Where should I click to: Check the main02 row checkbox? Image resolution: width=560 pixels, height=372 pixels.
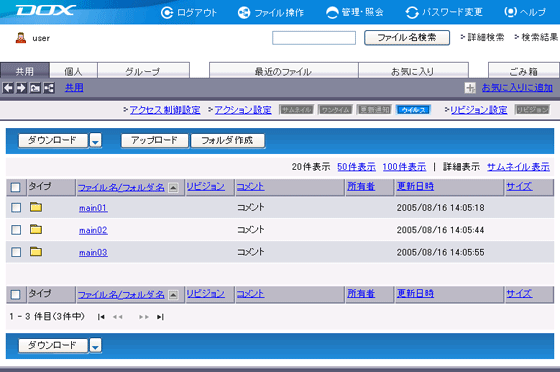click(16, 230)
